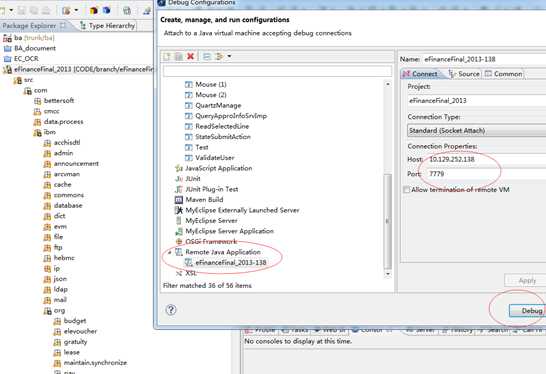
Task: Click the Project field eFinanceFinal_2013
Action: click(x=477, y=101)
